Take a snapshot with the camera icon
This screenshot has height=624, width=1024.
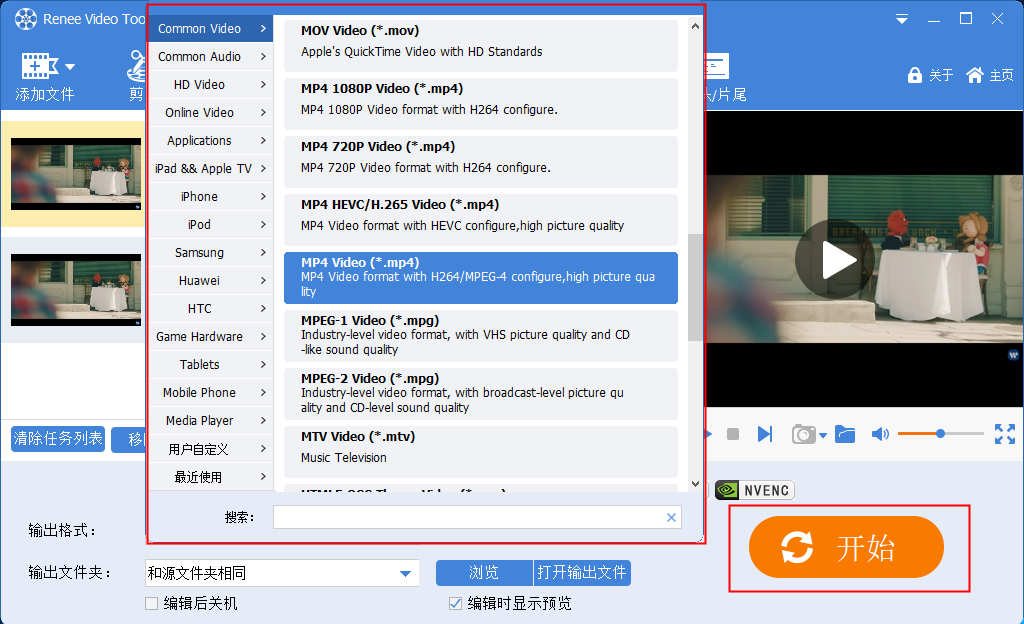803,434
